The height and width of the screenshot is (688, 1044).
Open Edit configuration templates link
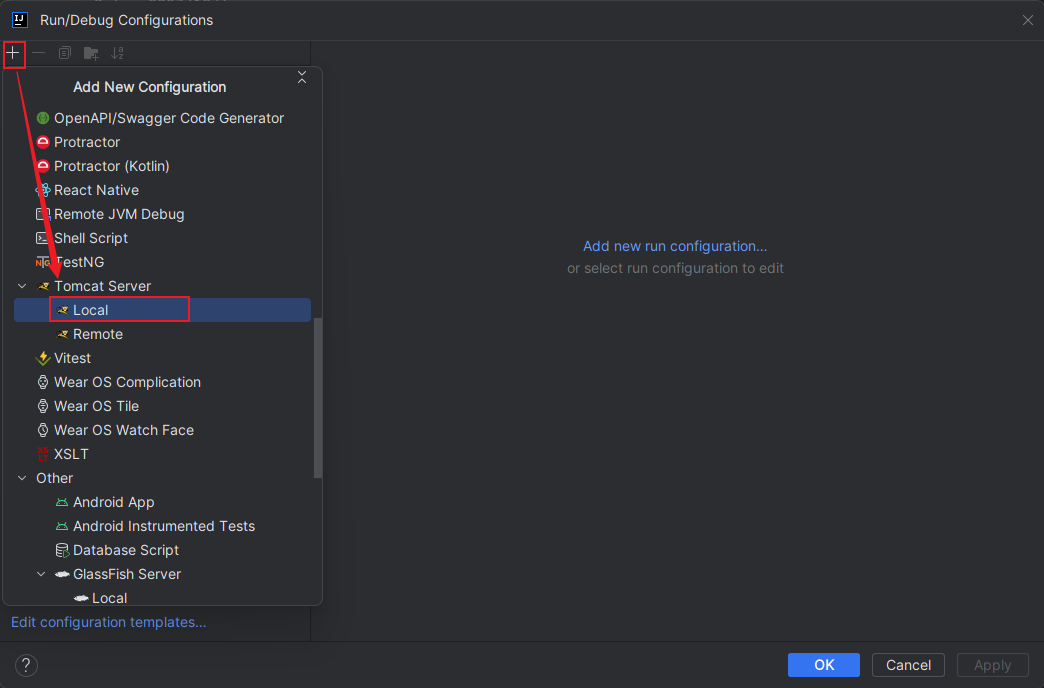pos(109,622)
